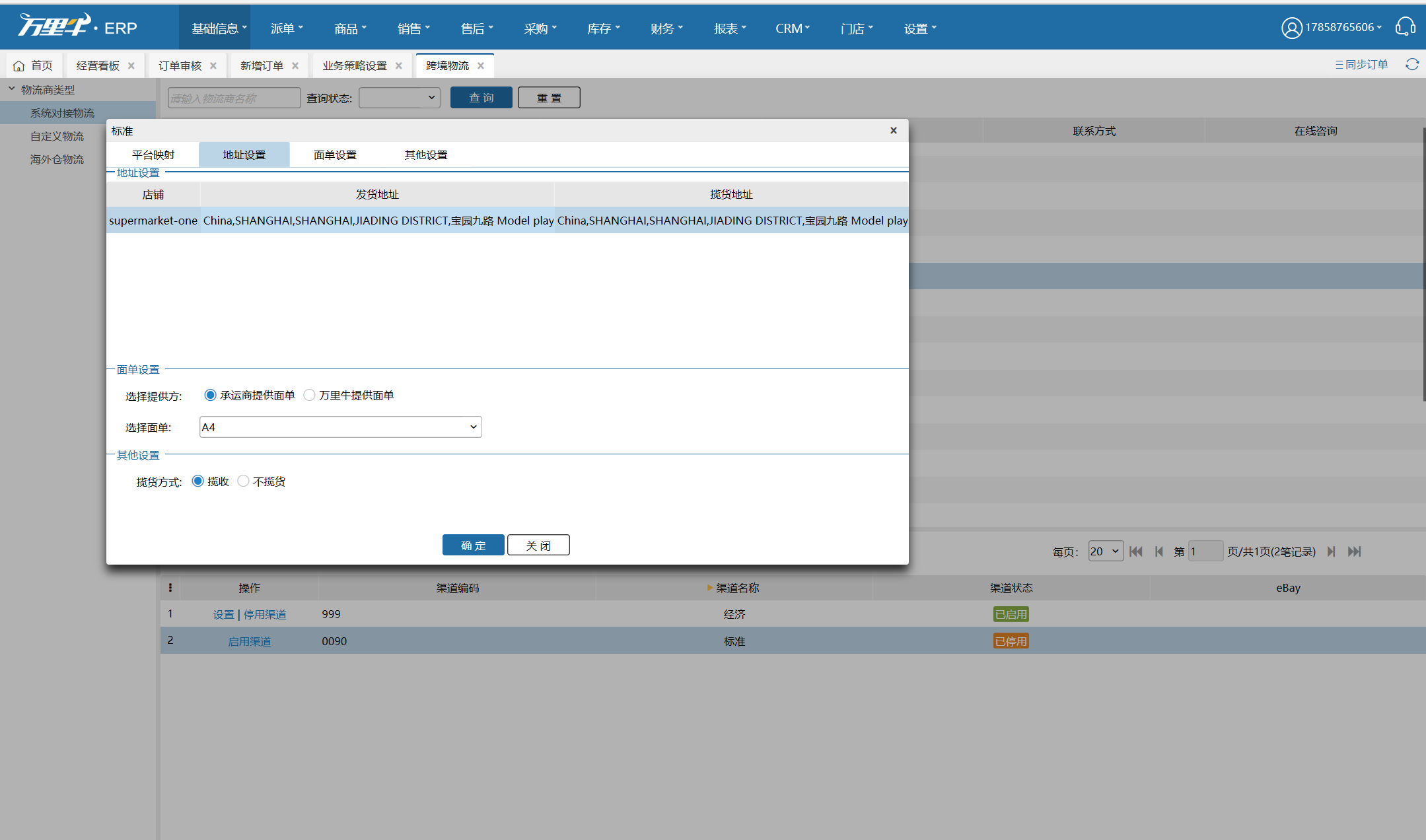Image resolution: width=1426 pixels, height=840 pixels.
Task: Choose 不揽货 pickup method
Action: click(243, 481)
